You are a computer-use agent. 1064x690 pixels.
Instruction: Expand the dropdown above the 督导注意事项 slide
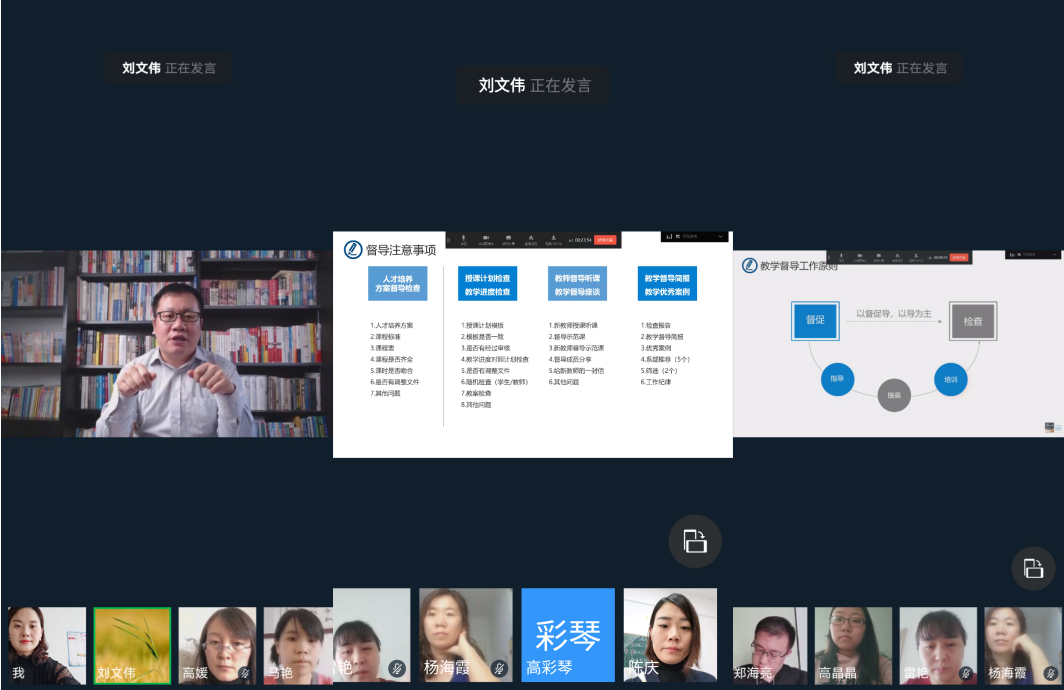[x=720, y=237]
